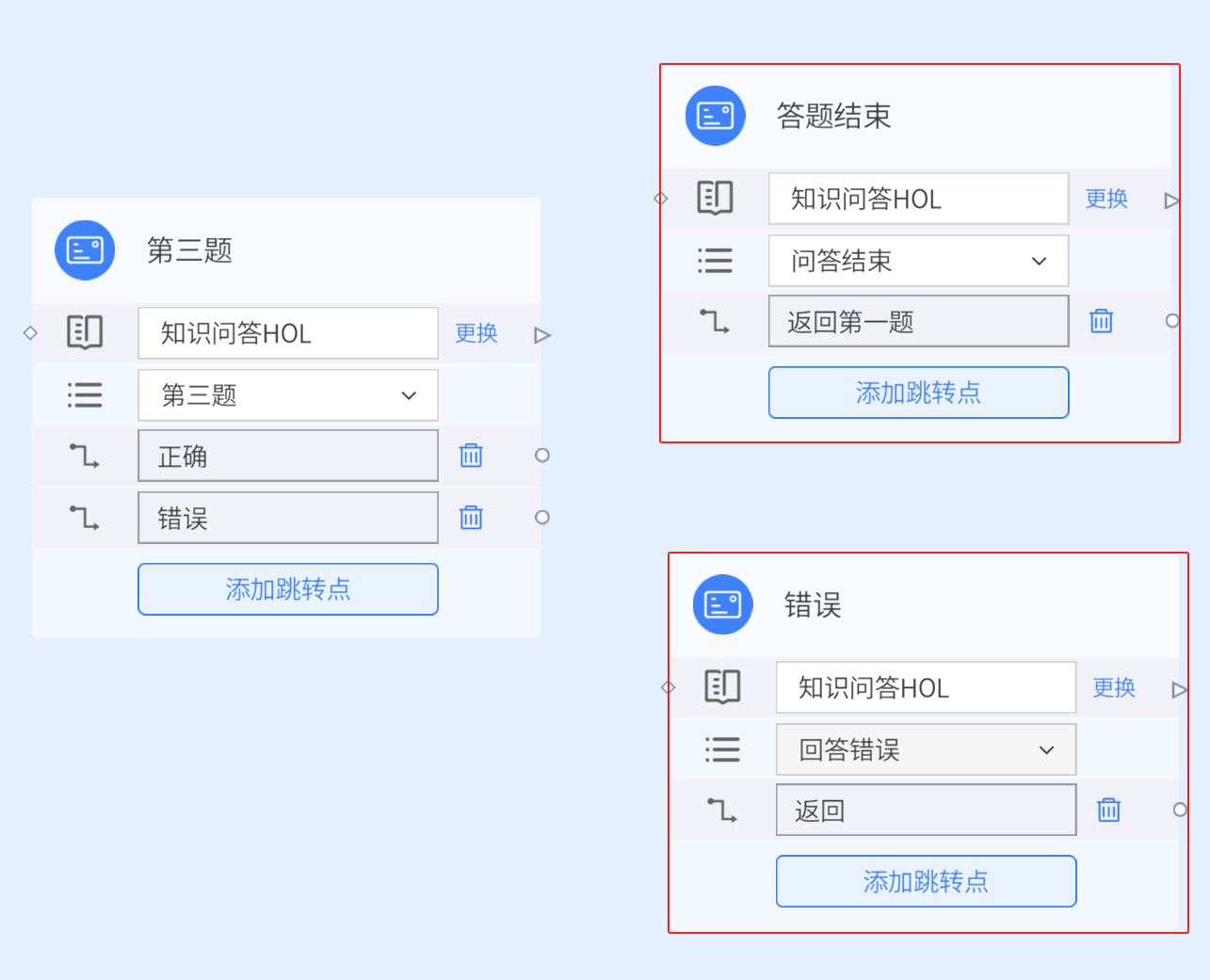Expand the 问答结束 dropdown
The image size is (1210, 980).
tap(919, 261)
